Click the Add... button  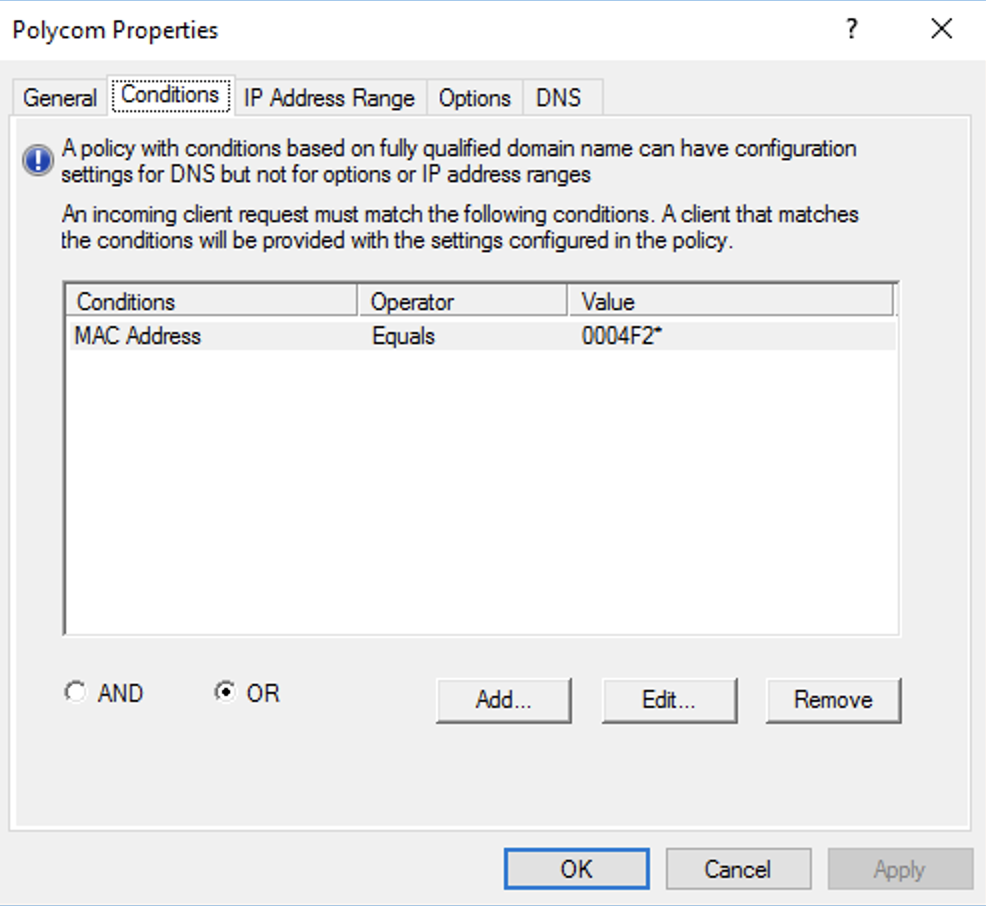[504, 700]
